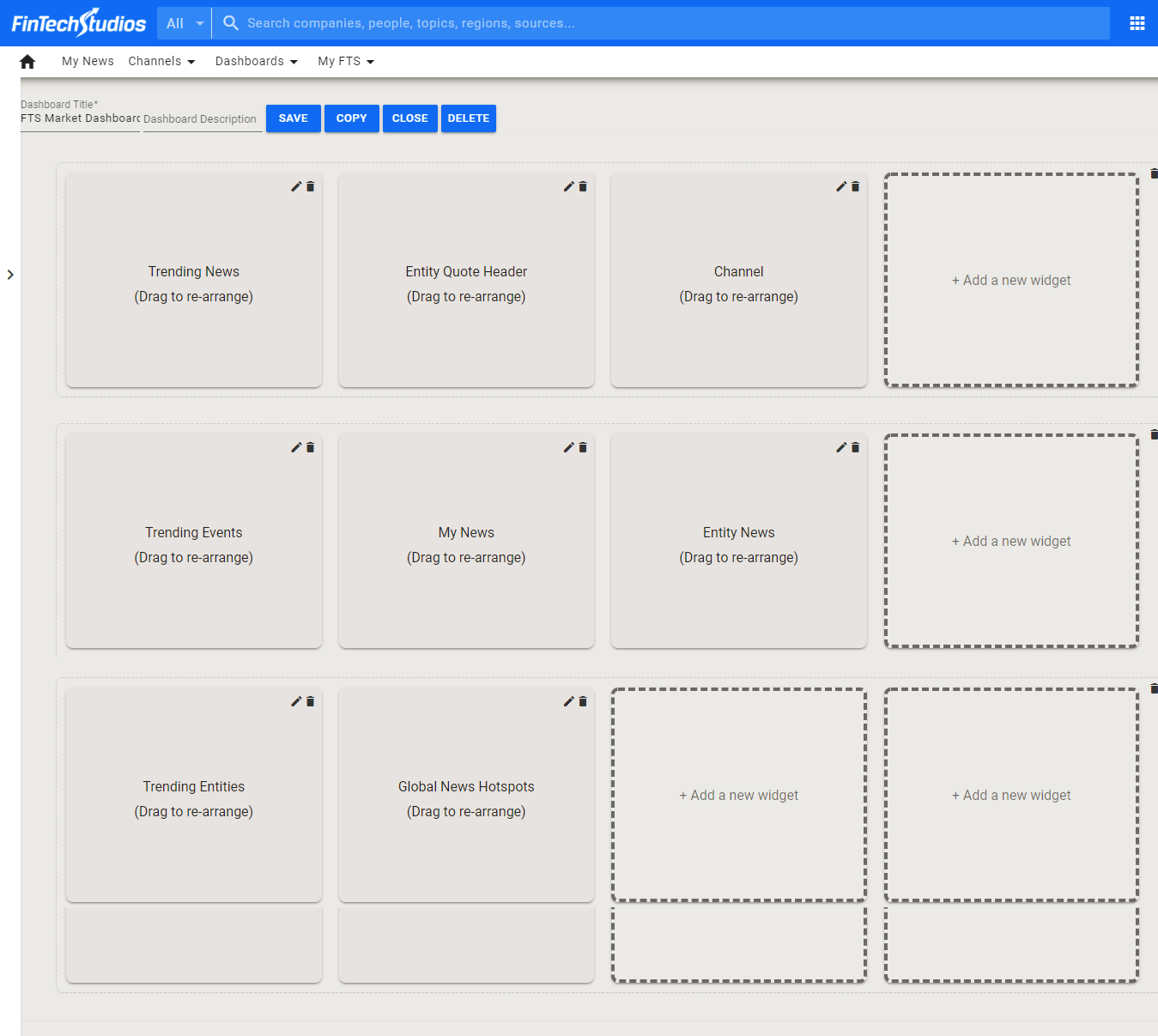Viewport: 1158px width, 1036px height.
Task: Select the Entity News widget card
Action: coord(739,541)
